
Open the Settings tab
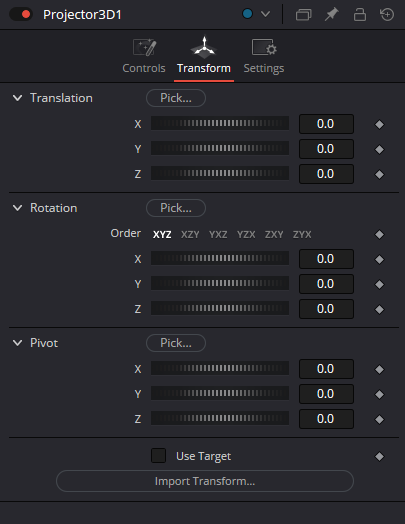pos(264,56)
